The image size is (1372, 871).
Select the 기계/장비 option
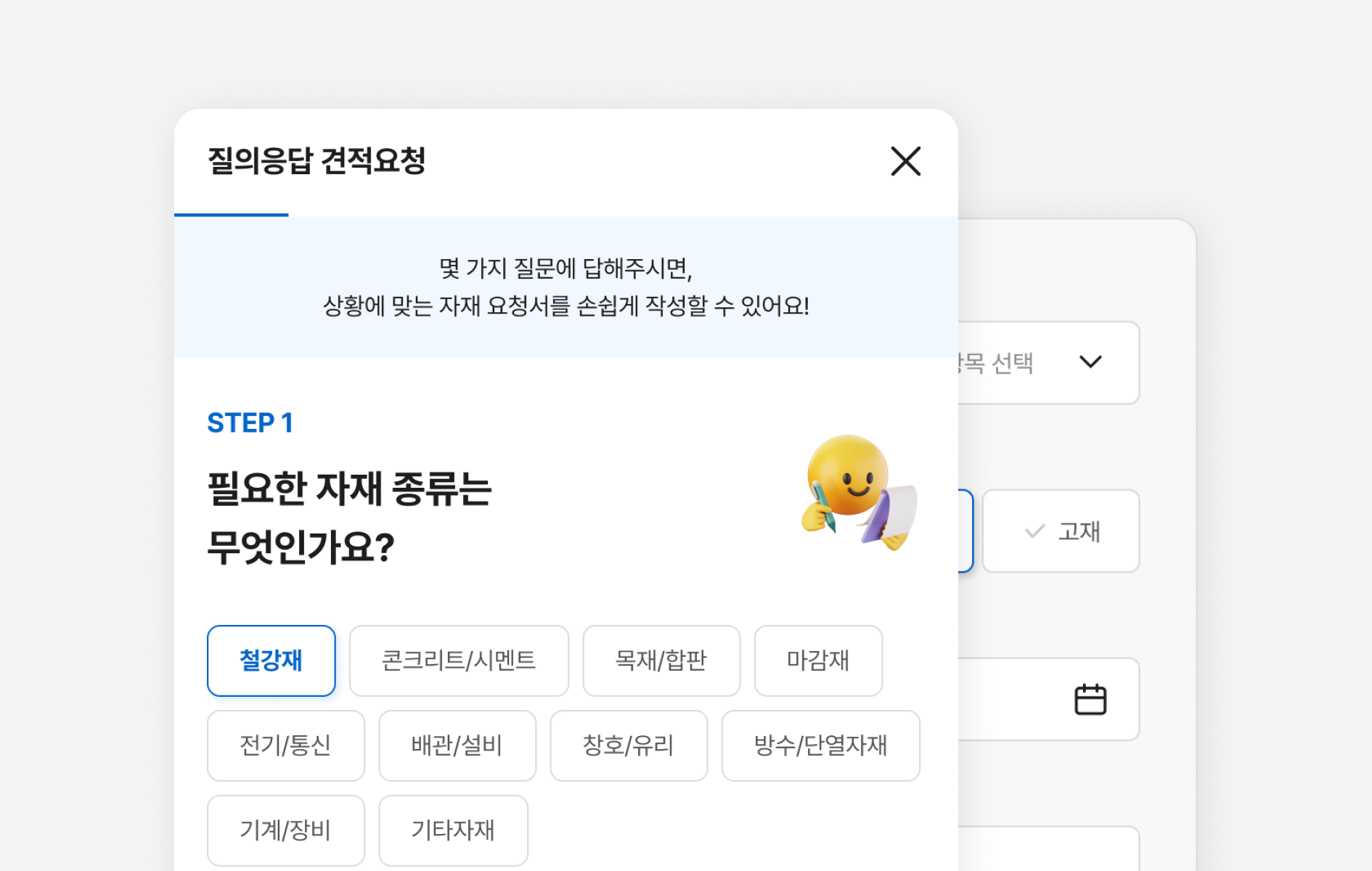[x=285, y=830]
